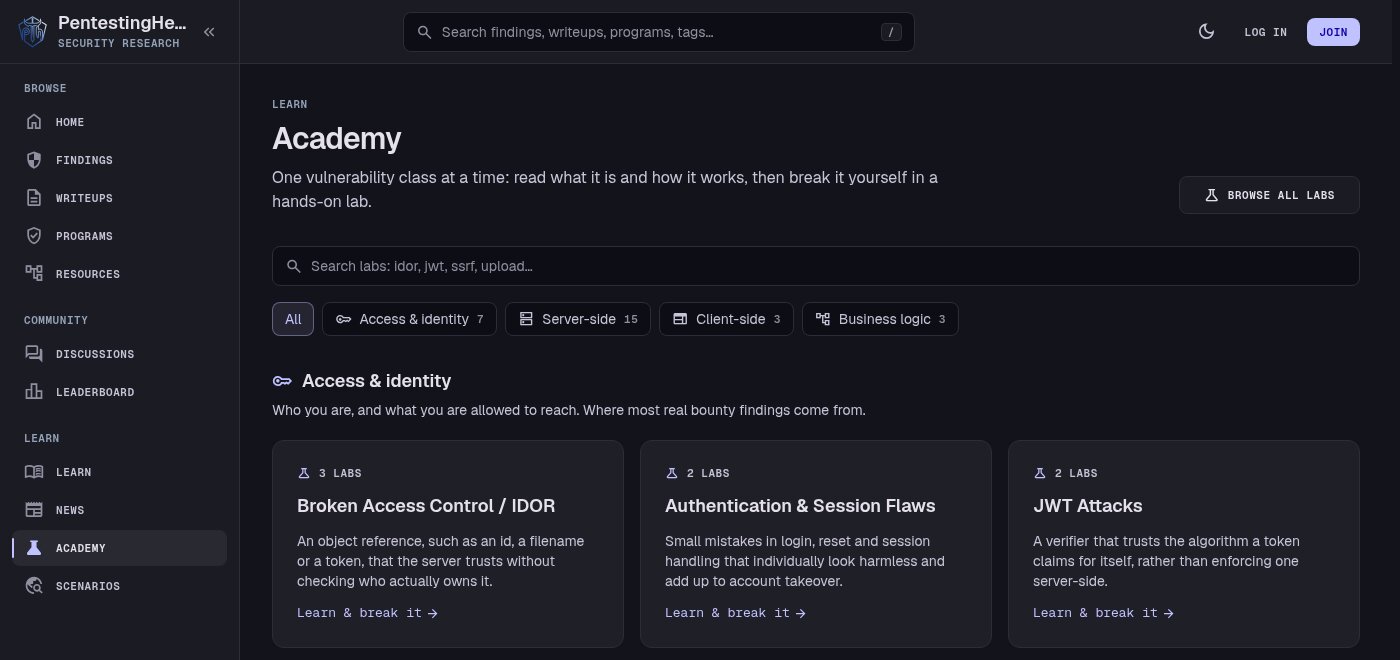Image resolution: width=1400 pixels, height=660 pixels.
Task: Click the Writeups document icon
Action: coord(34,198)
